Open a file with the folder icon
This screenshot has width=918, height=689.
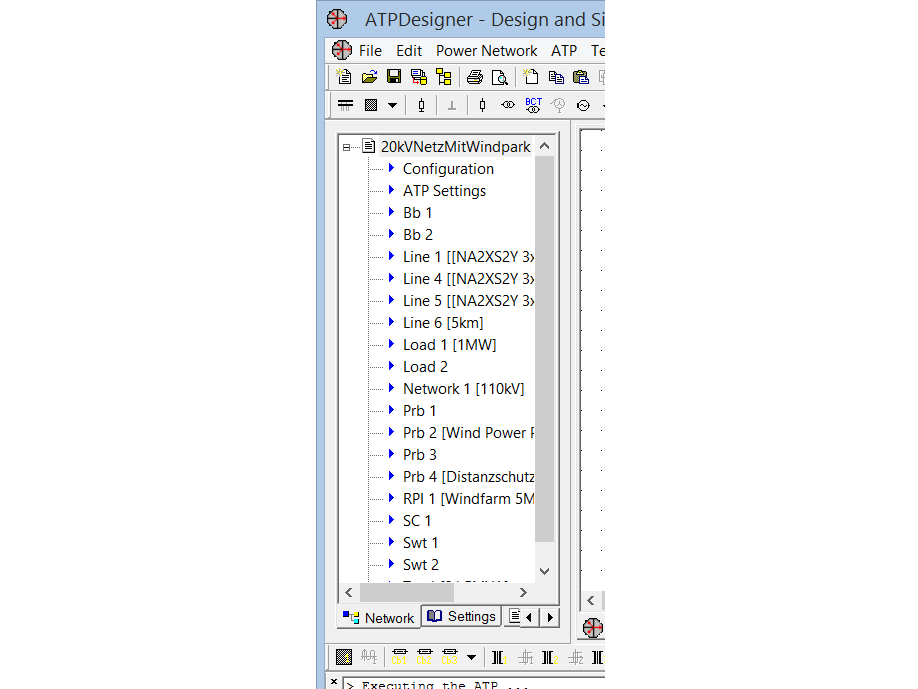point(369,77)
